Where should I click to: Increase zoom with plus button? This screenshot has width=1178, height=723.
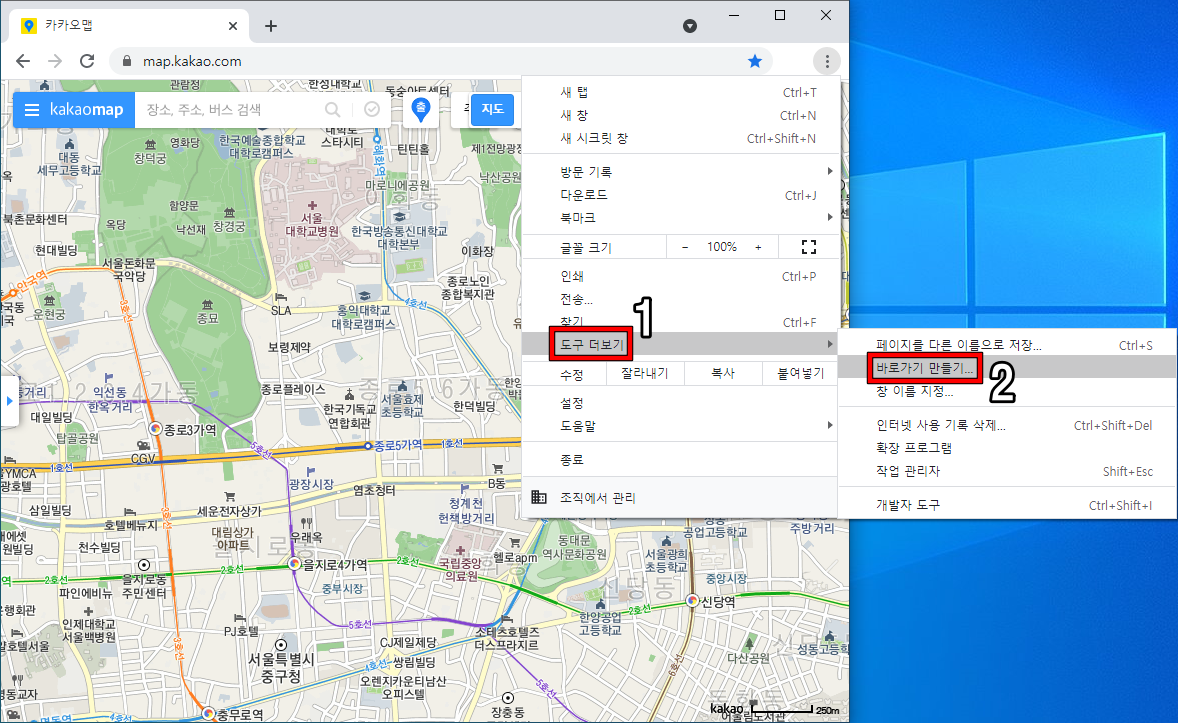[758, 247]
